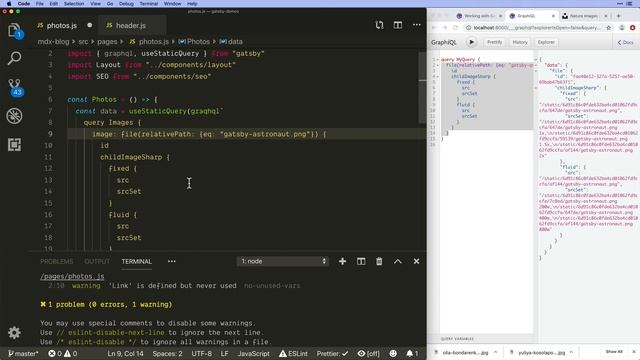Click 'mdx-blog' folder in breadcrumb
Screen dimensions: 640x360
click(53, 42)
